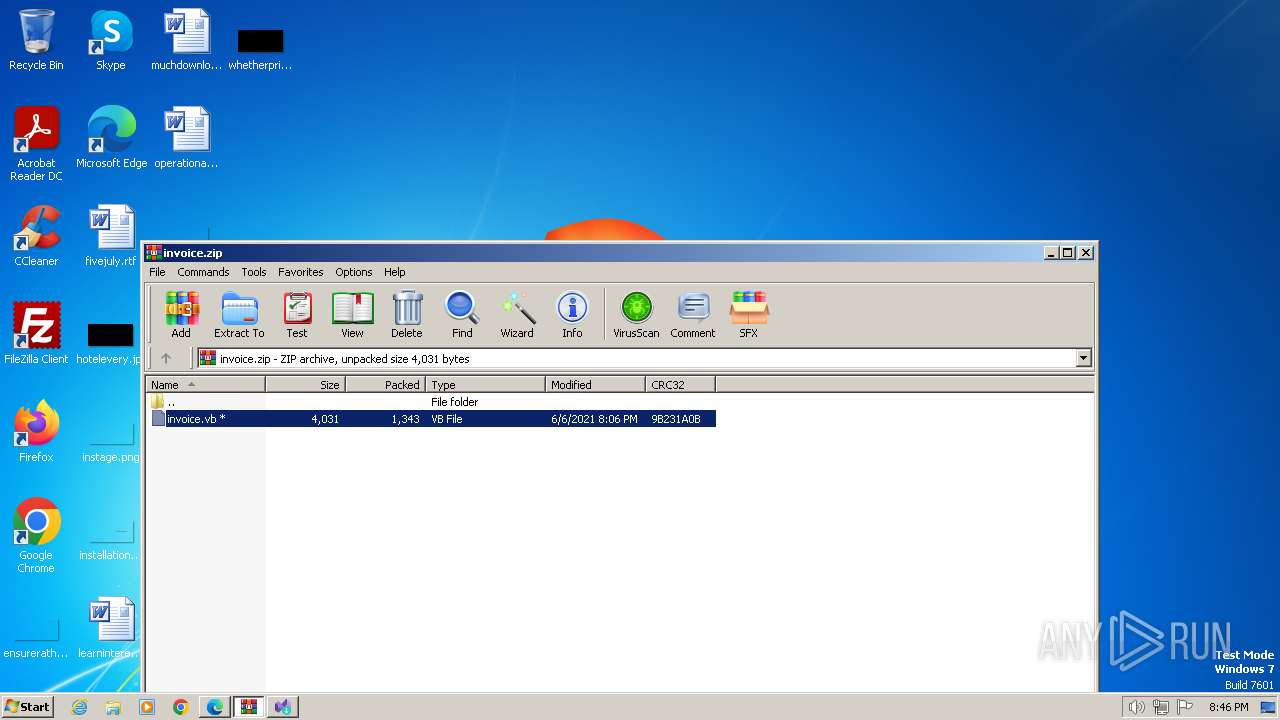Select the parent folder '..' entry
Viewport: 1280px width, 720px height.
coord(431,402)
